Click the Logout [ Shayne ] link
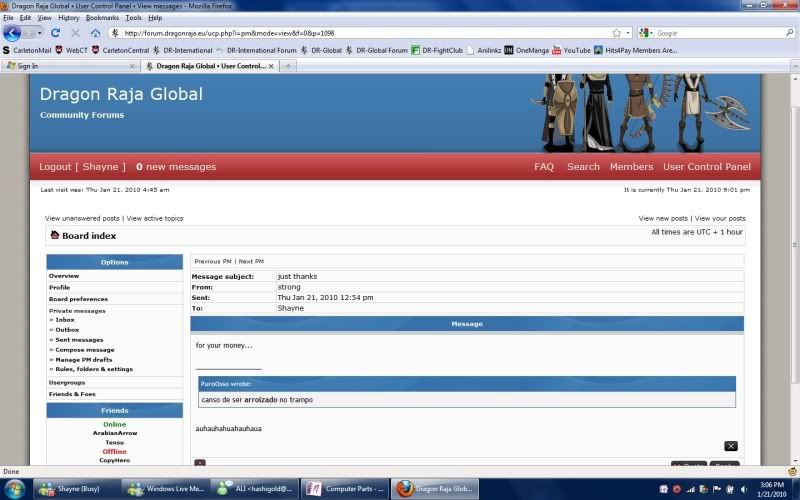This screenshot has width=800, height=500. point(82,167)
